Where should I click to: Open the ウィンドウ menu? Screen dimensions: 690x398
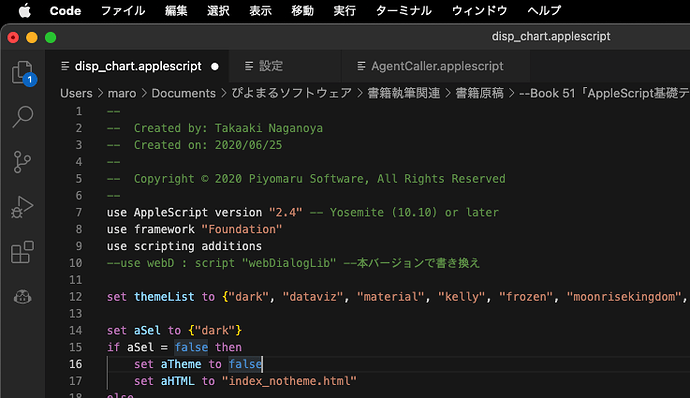pos(480,11)
